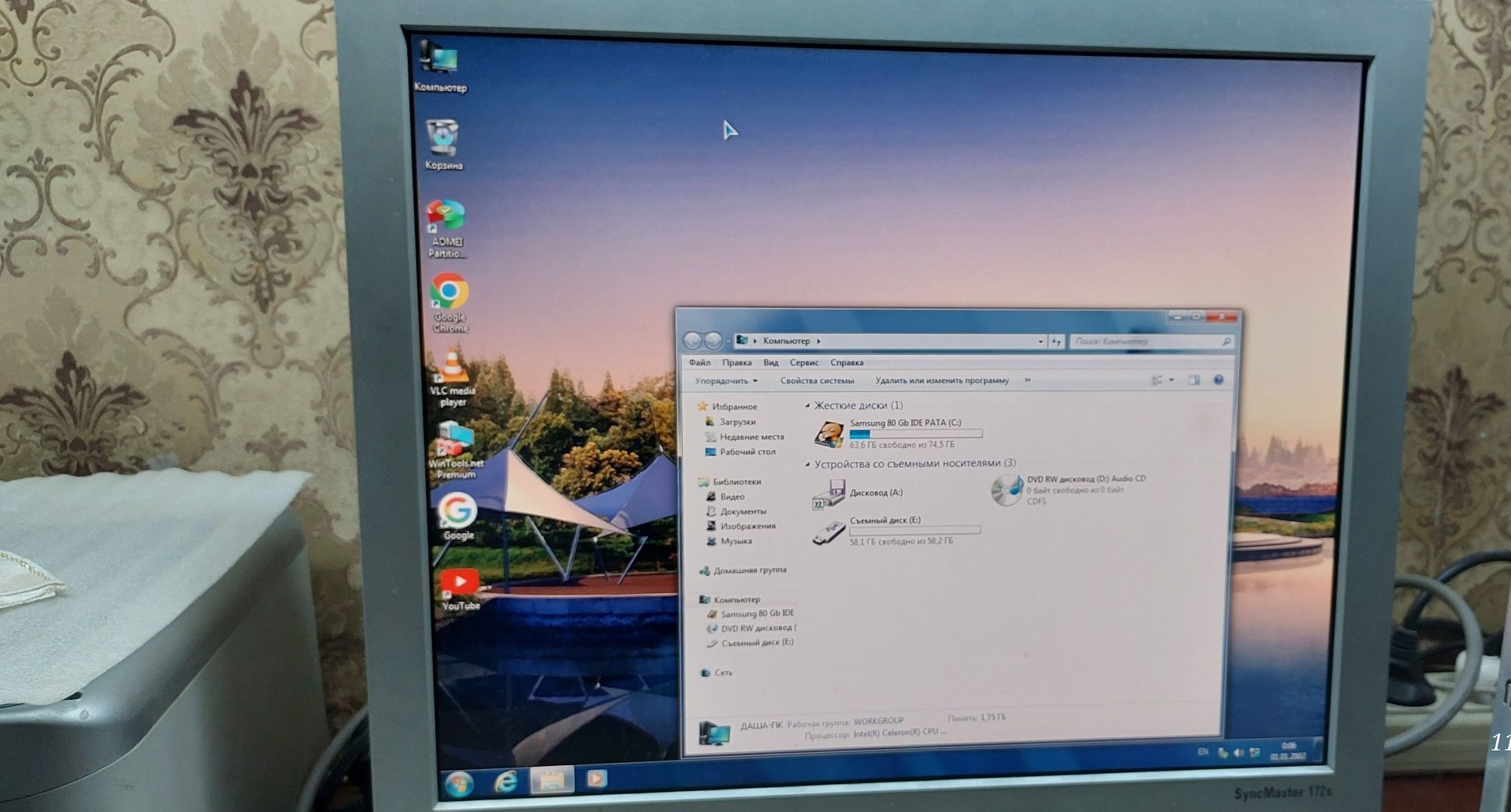1511x812 pixels.
Task: Click the address bar arrow after Компьютер
Action: (819, 341)
